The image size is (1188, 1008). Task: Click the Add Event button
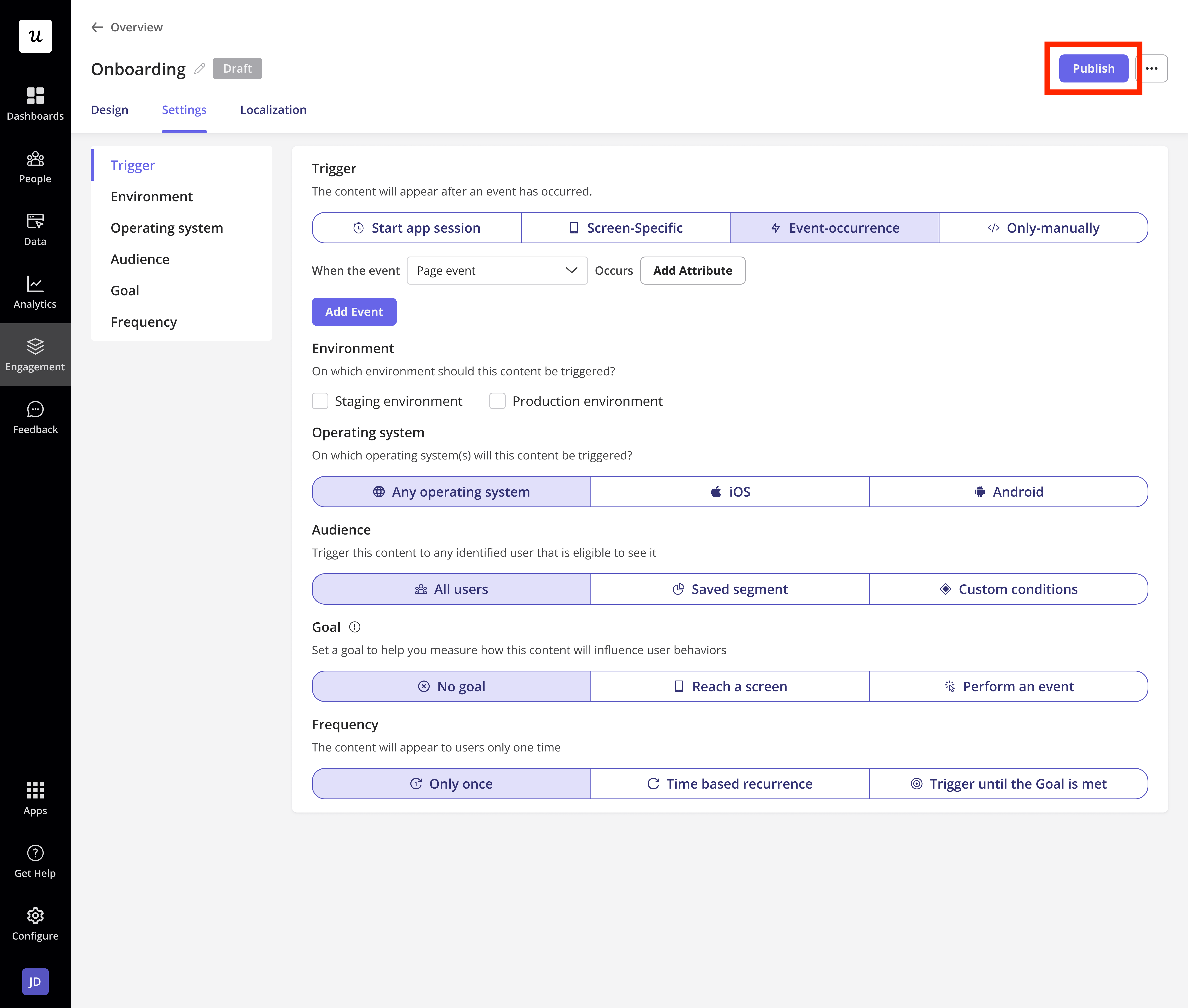[x=354, y=312]
